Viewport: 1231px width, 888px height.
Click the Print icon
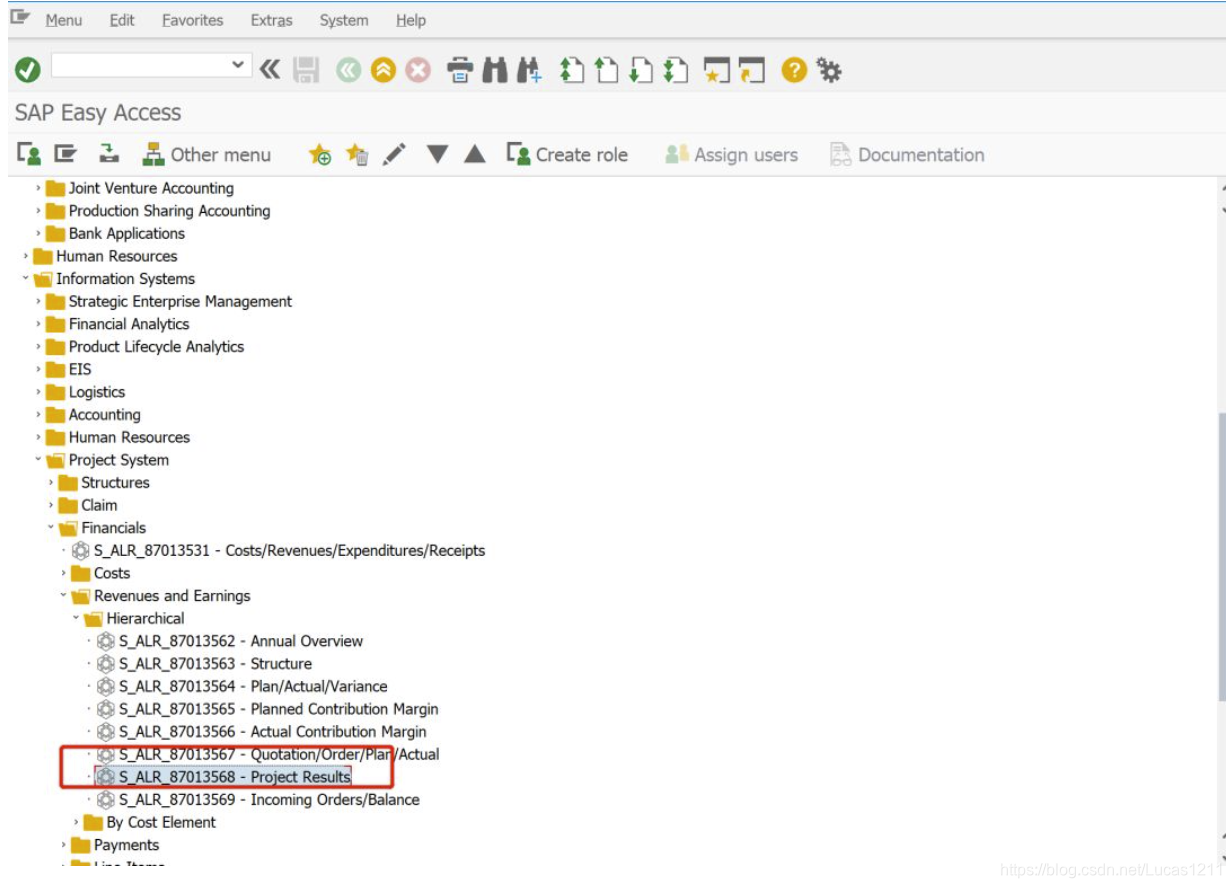[460, 70]
